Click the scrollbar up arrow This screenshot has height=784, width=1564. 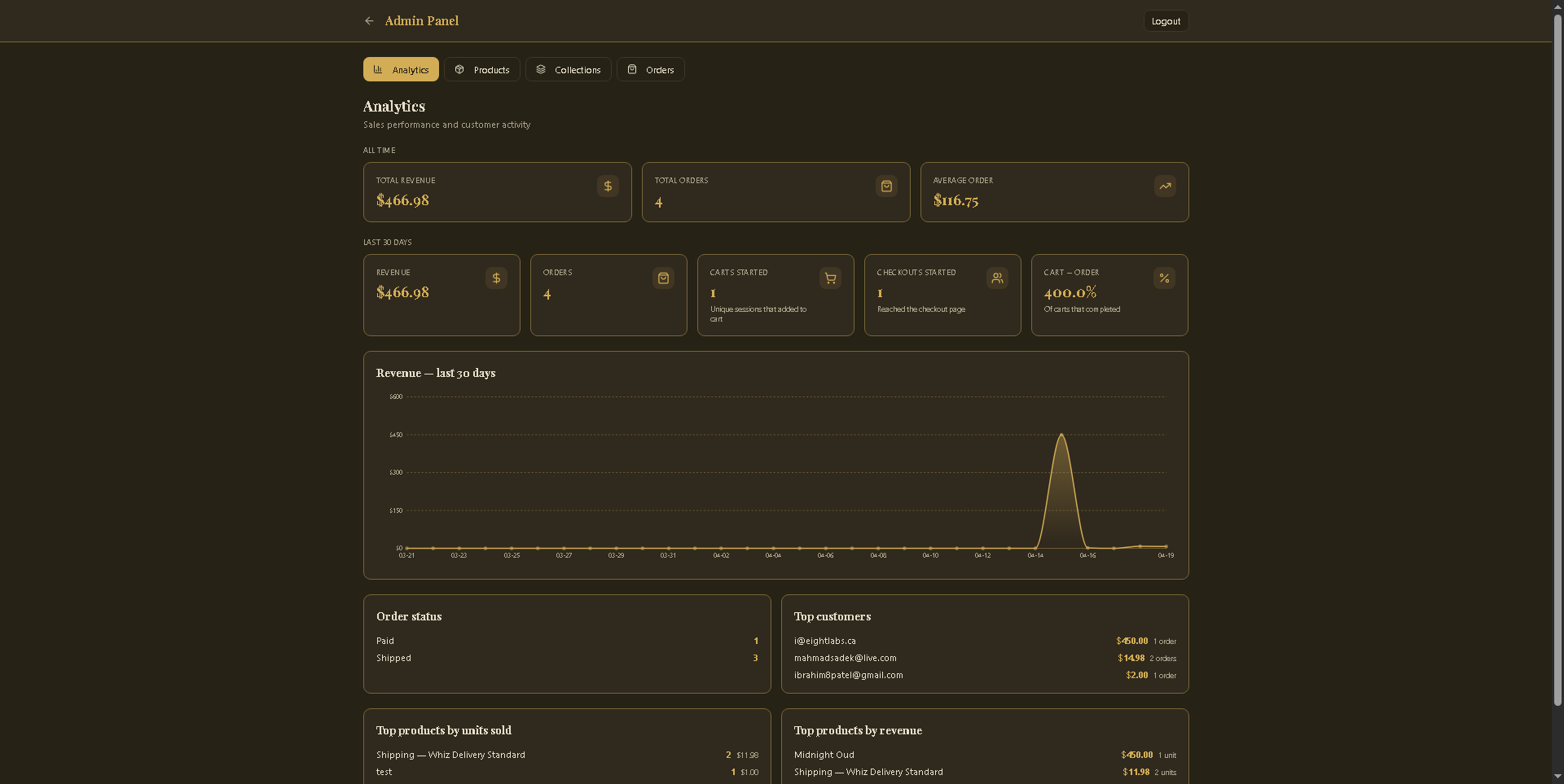1557,6
